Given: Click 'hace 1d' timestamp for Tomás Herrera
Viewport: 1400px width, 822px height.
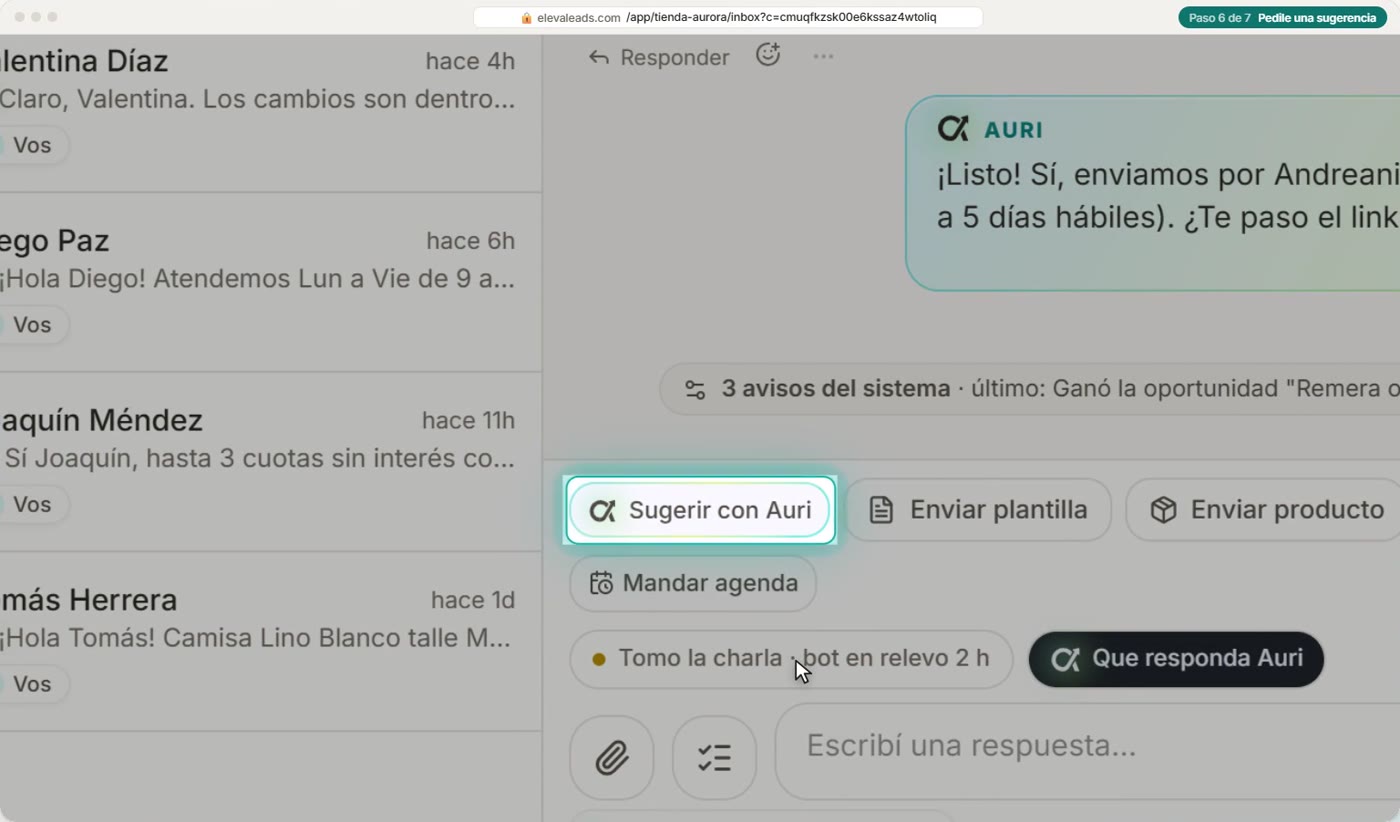Looking at the screenshot, I should [x=473, y=600].
